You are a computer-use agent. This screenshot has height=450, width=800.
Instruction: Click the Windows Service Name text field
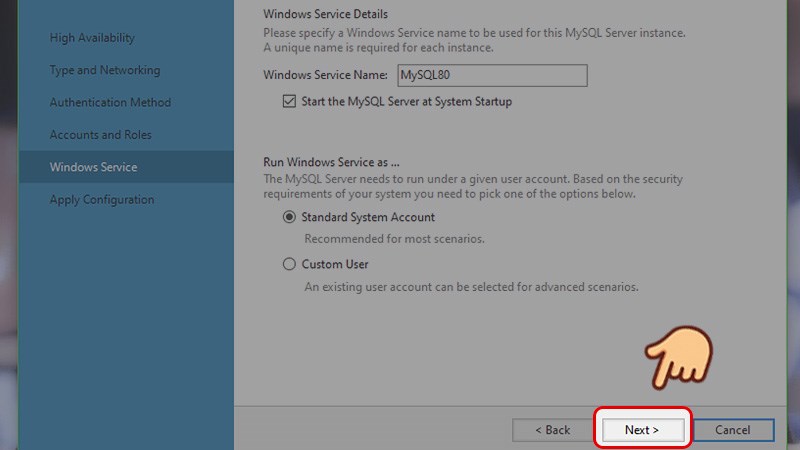point(491,75)
